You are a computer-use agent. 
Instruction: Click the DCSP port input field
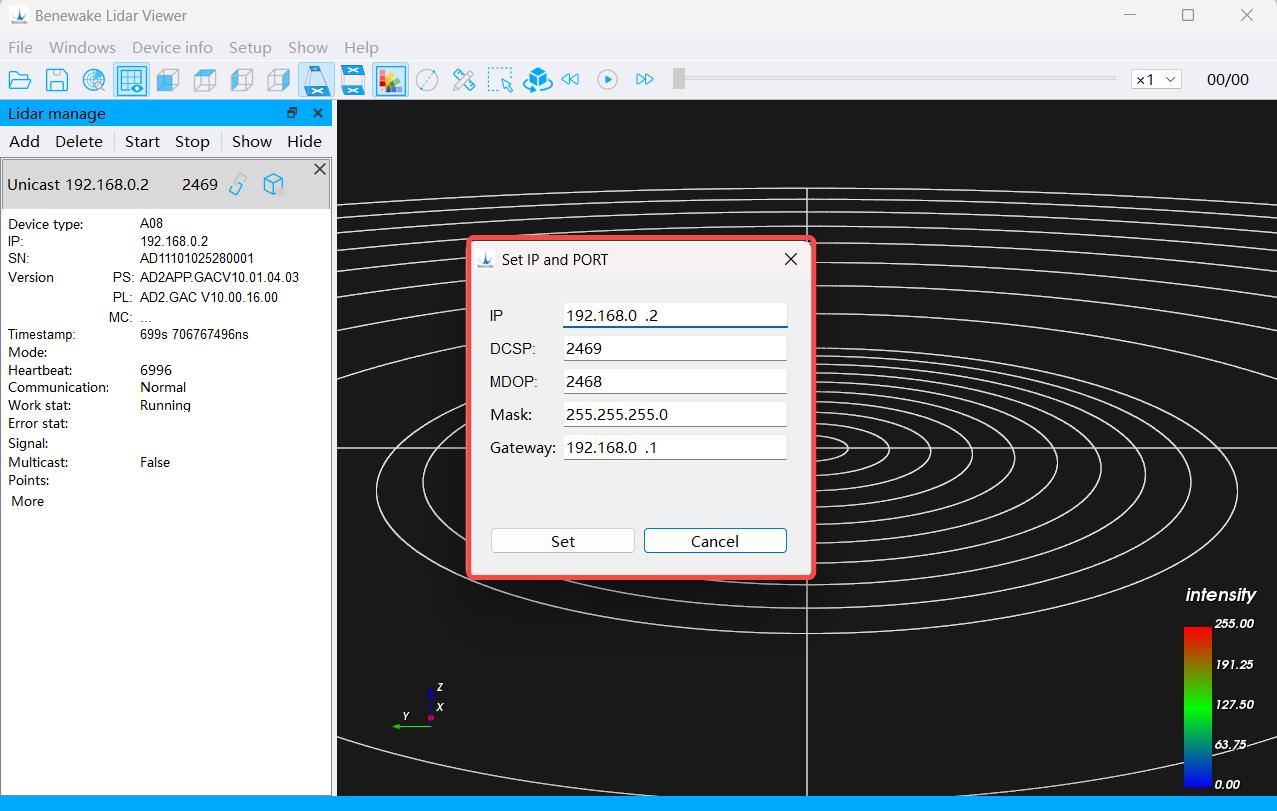pyautogui.click(x=675, y=348)
